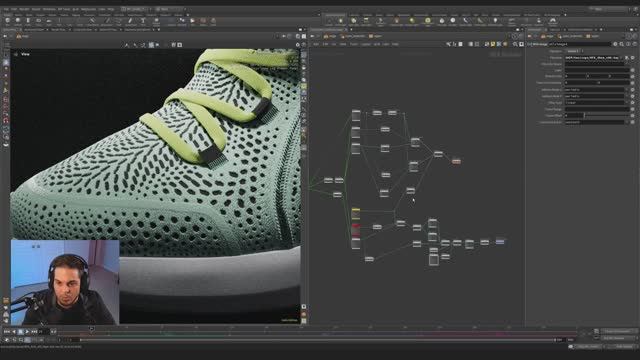
Task: Select the Grid shelf tool
Action: pos(49,22)
